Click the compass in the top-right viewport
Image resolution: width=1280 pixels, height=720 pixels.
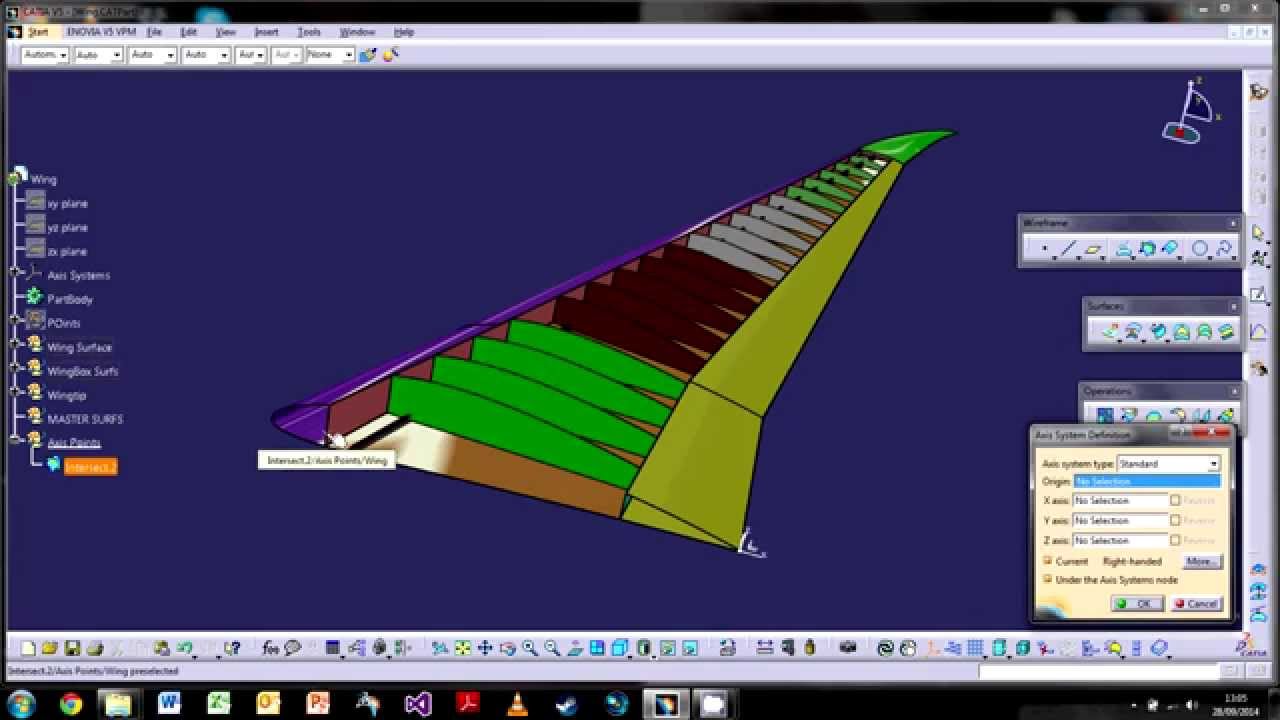tap(1190, 110)
